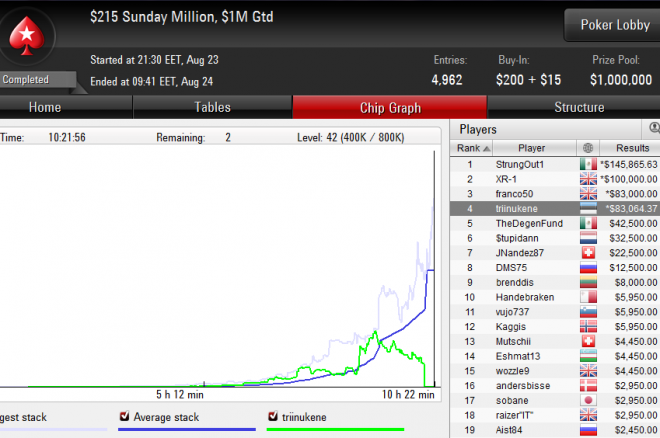Click Swiss flag next to JNandez87
This screenshot has height=438, width=660.
point(588,252)
